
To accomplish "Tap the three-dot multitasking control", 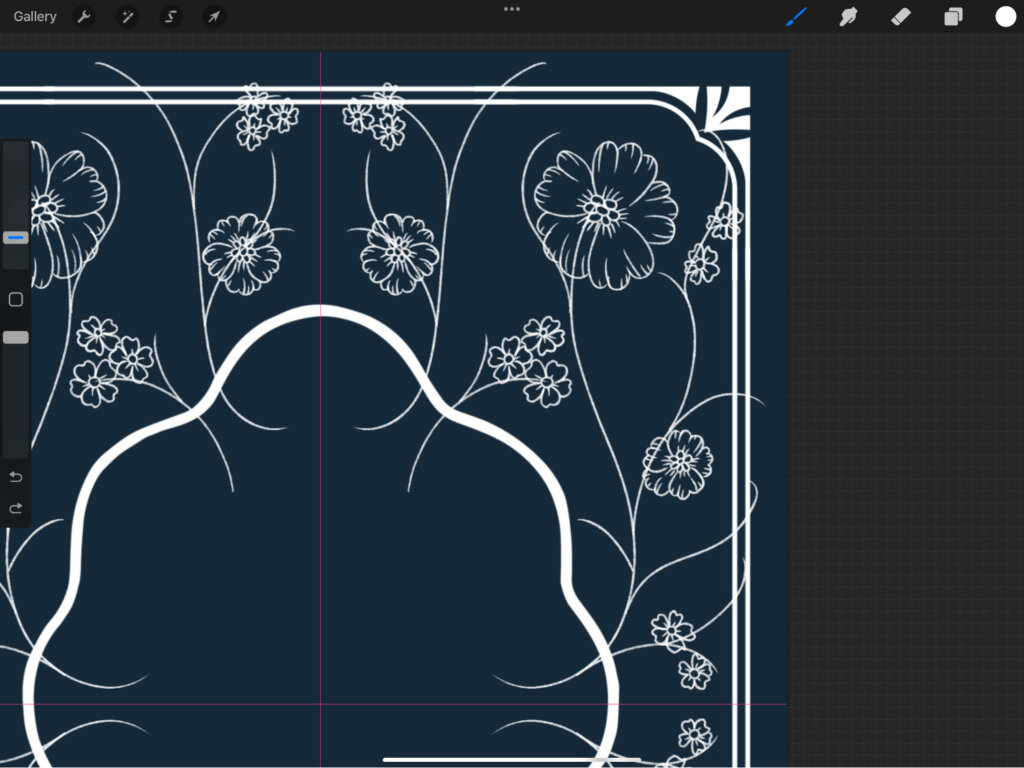I will coord(512,9).
